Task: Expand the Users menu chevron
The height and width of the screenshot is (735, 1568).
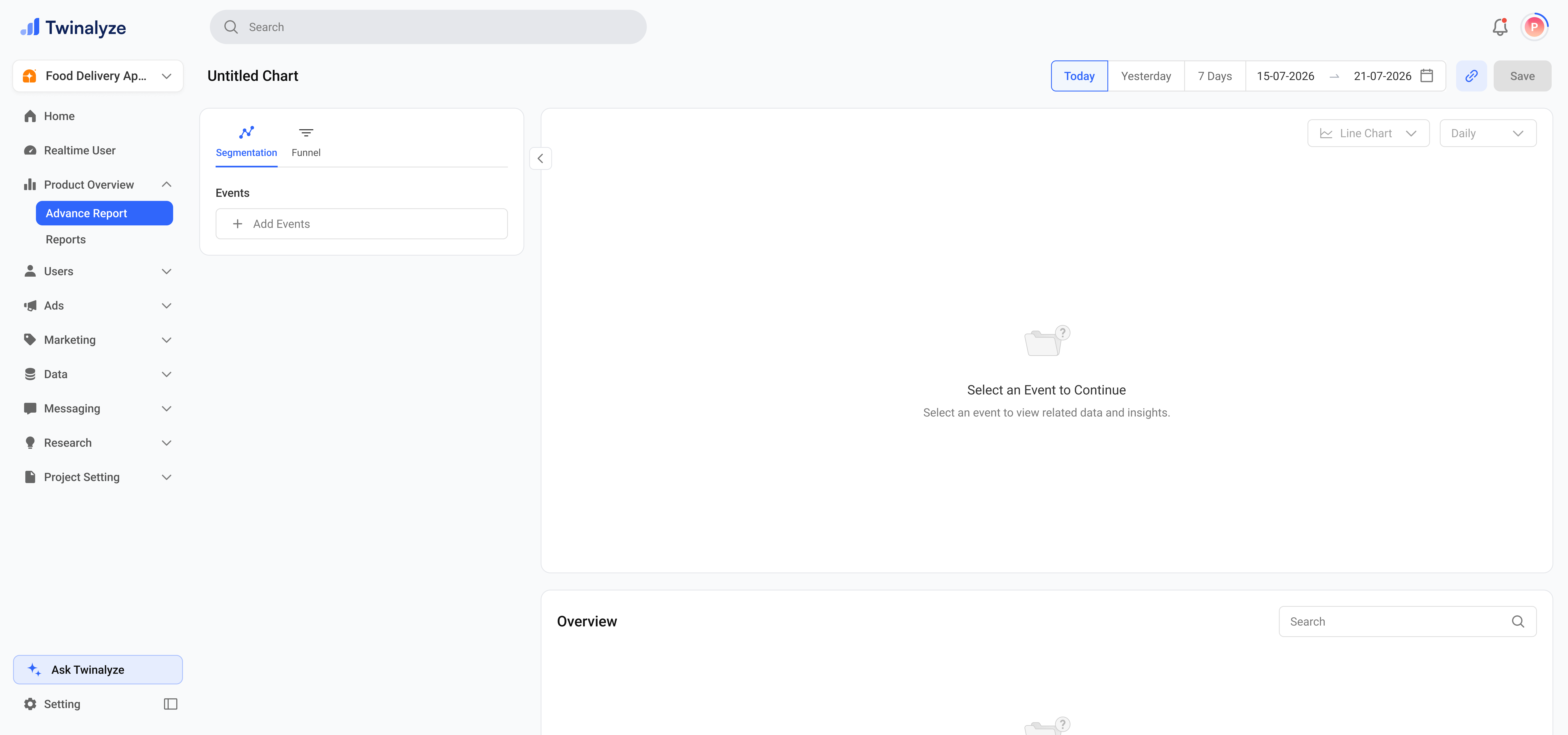Action: click(x=166, y=271)
